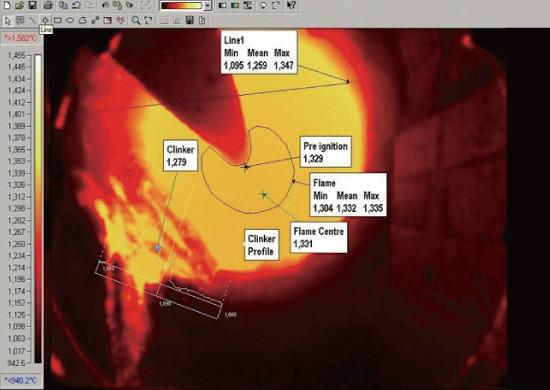Click the greyed-out redo icon
Screen dimensions: 550x390
[x=89, y=5]
